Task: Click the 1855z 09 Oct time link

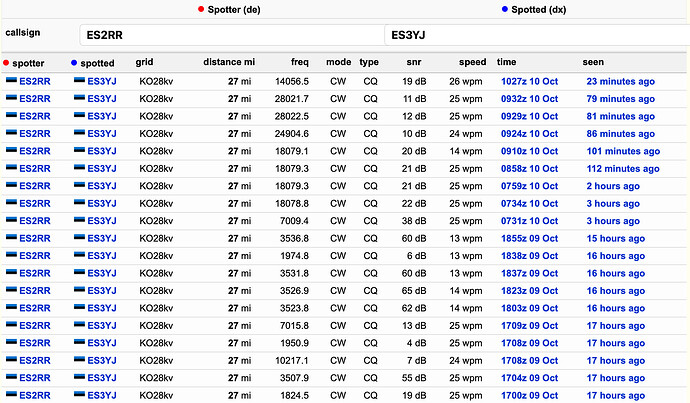Action: 529,238
